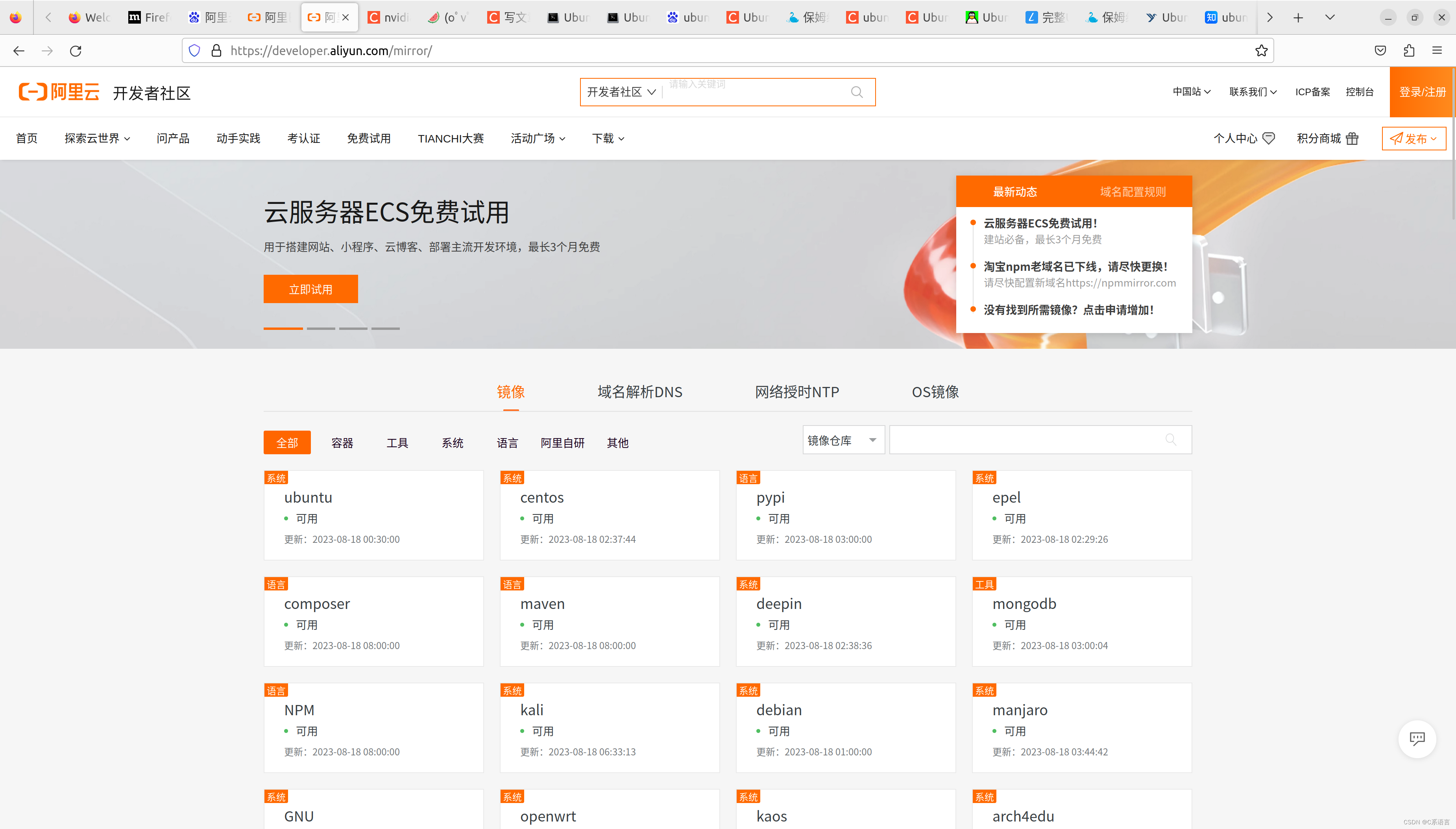Select the fourth banner carousel indicator
The width and height of the screenshot is (1456, 829).
pyautogui.click(x=385, y=329)
